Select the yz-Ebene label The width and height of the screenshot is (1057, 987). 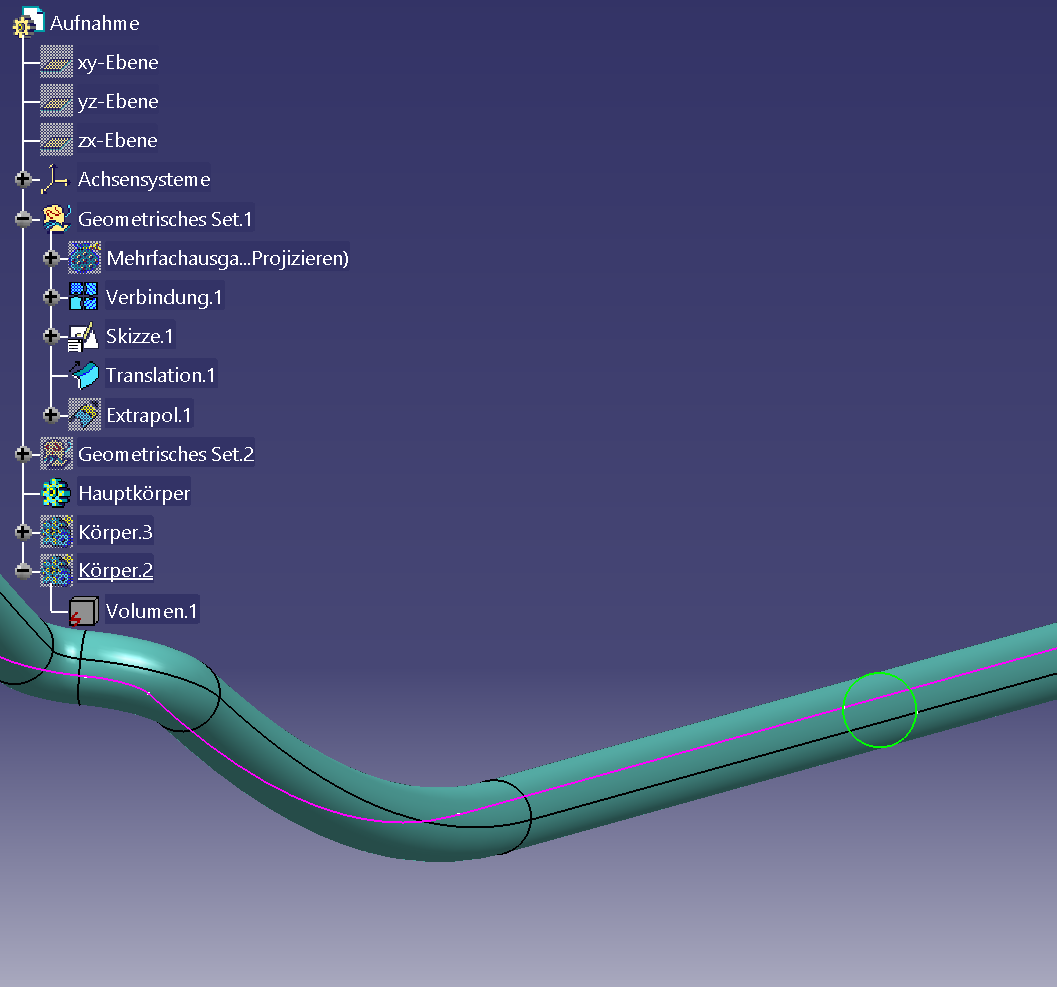(118, 101)
